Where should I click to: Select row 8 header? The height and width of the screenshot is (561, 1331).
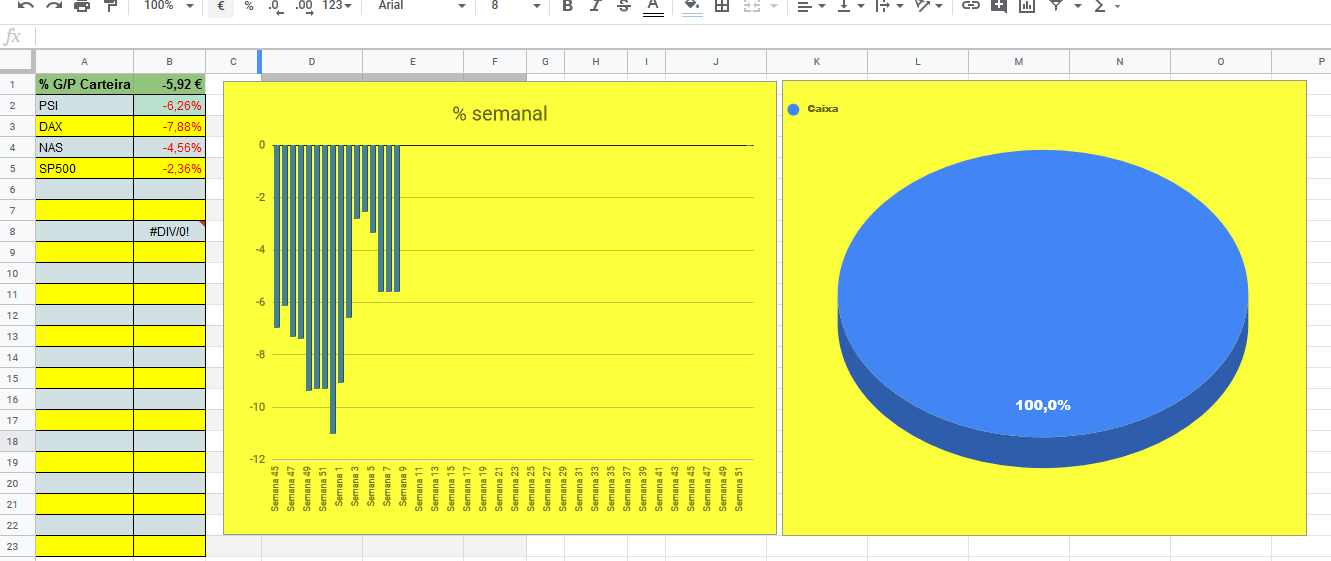(17, 231)
